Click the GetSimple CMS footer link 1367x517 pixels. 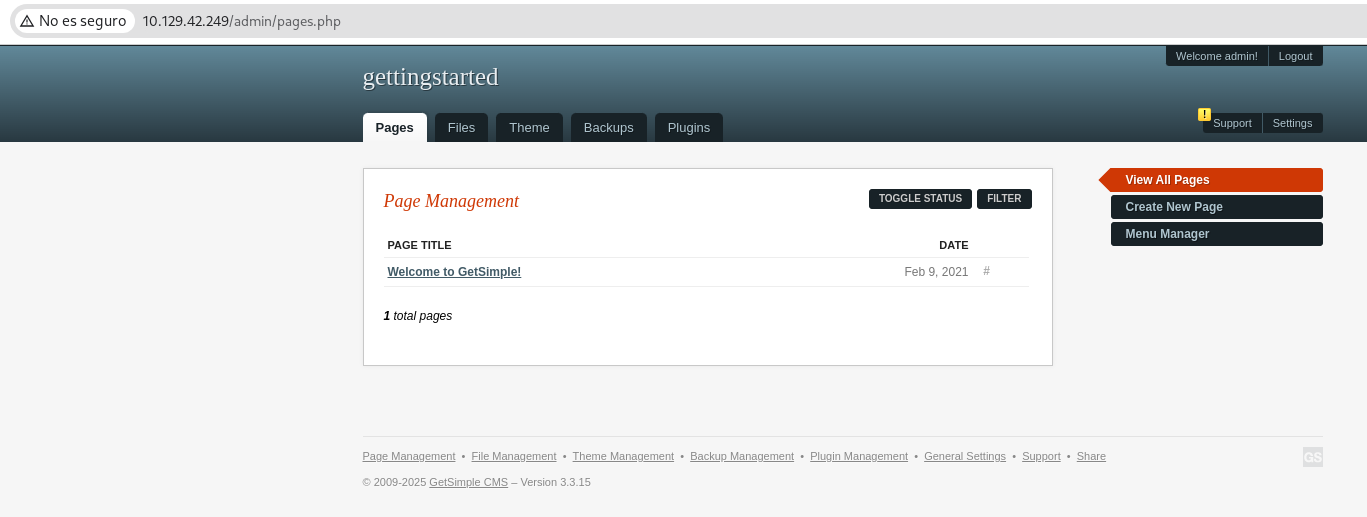pyautogui.click(x=468, y=482)
